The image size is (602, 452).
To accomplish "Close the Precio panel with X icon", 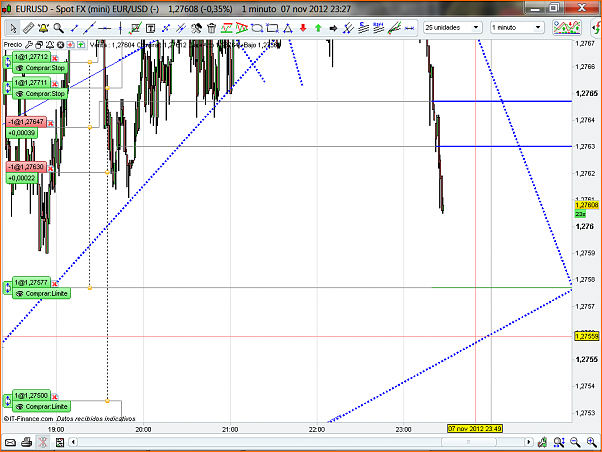I will (60, 45).
